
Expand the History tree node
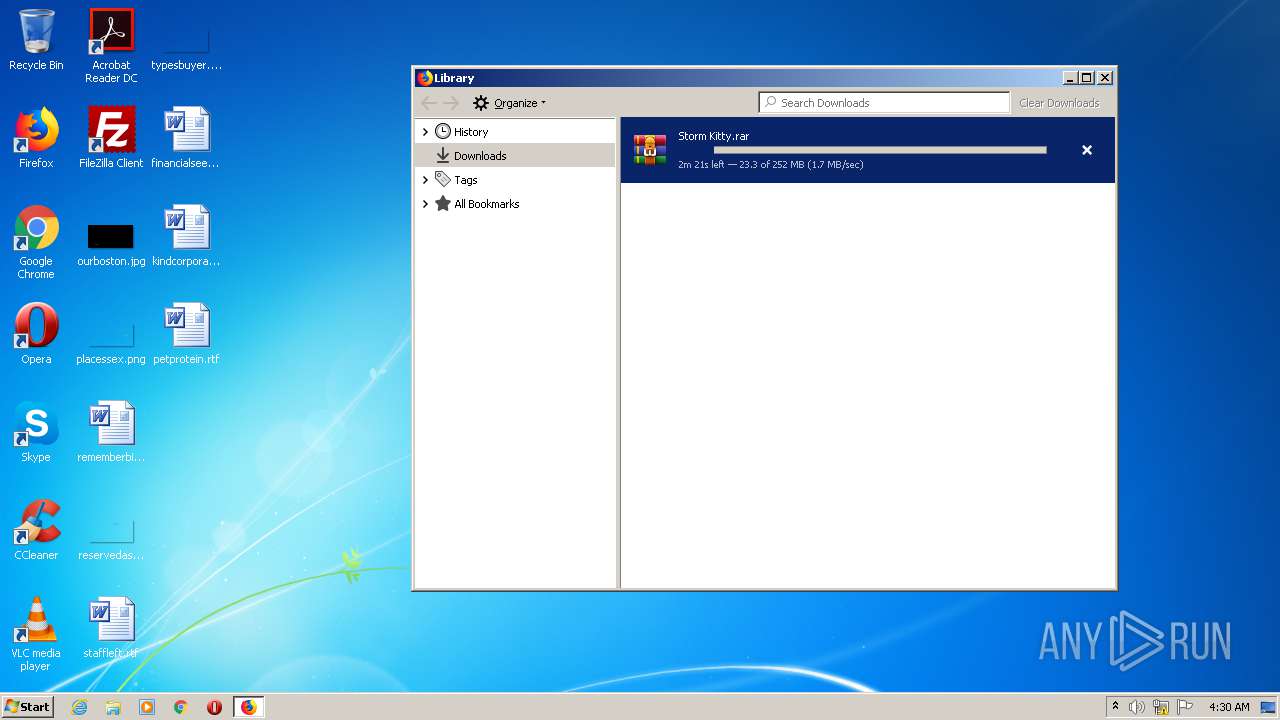425,132
